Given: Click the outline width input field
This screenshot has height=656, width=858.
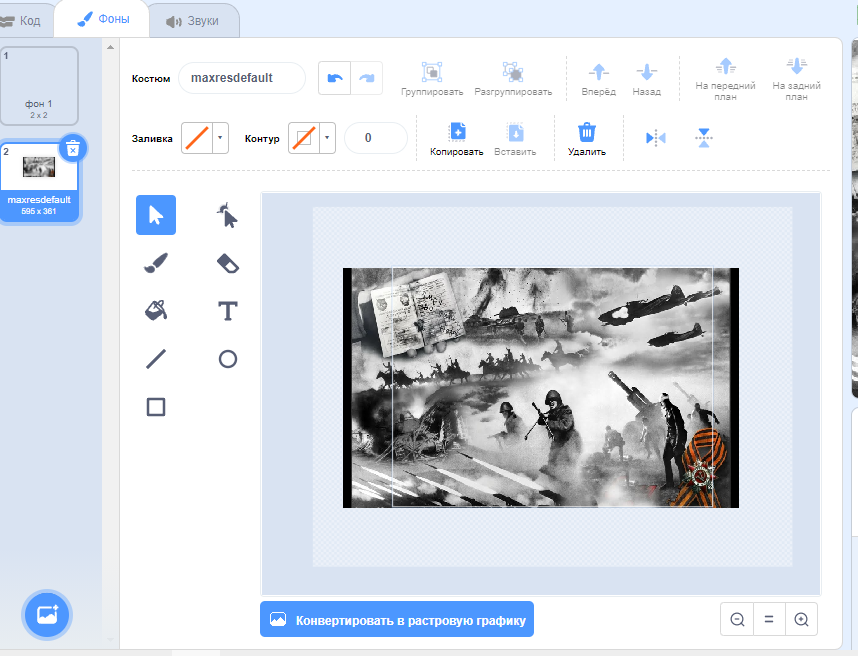Looking at the screenshot, I should click(375, 138).
